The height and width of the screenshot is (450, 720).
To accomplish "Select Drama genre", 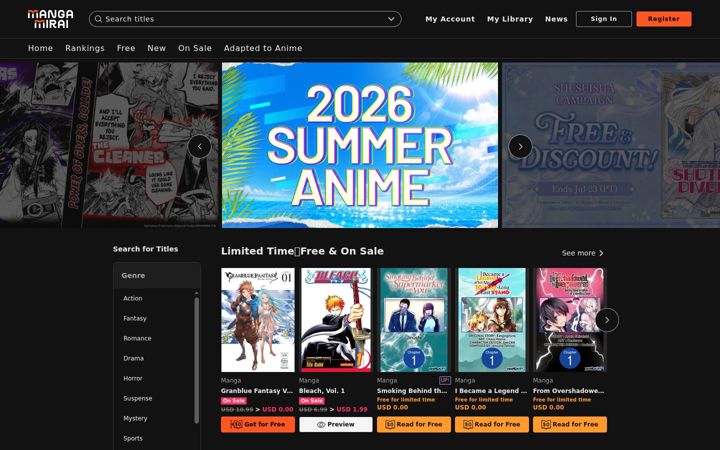I will click(133, 358).
